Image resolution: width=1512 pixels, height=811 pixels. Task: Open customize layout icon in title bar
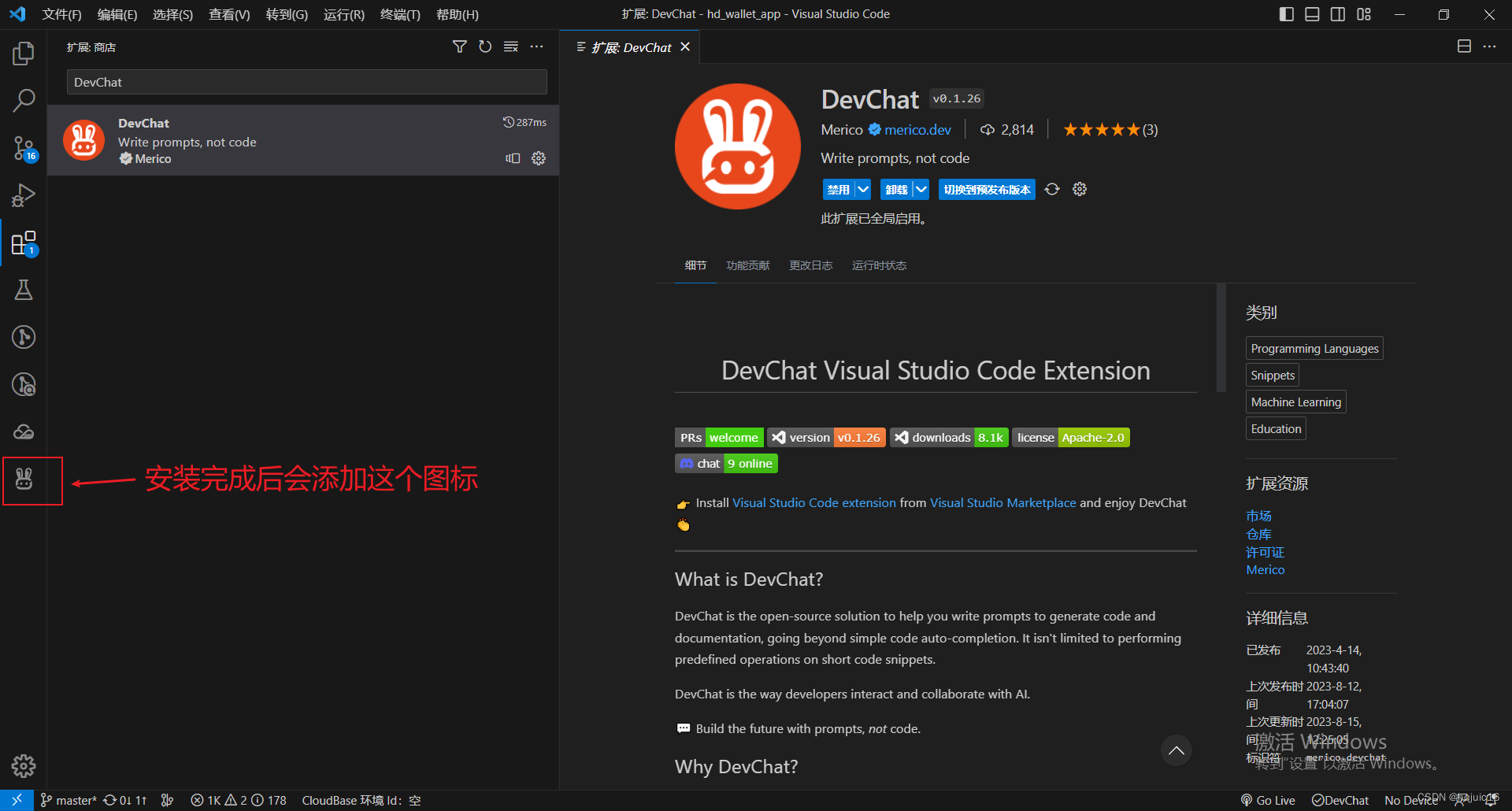tap(1364, 14)
